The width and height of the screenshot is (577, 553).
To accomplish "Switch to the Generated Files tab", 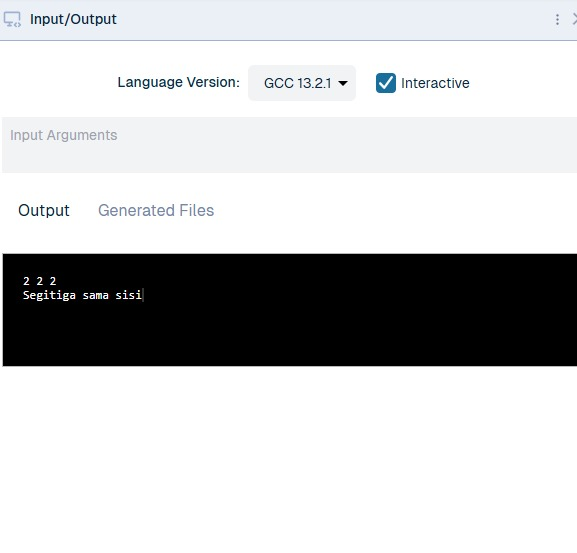I will 156,210.
